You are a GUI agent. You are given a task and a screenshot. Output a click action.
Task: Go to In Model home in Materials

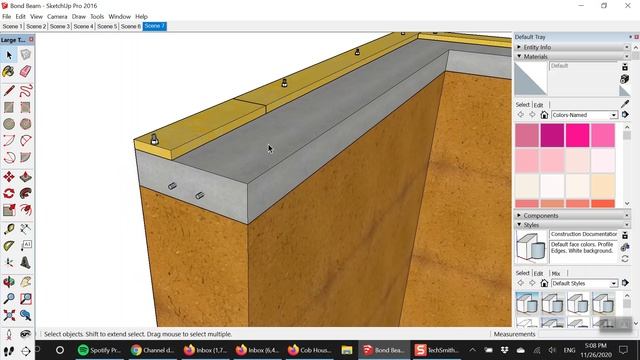click(544, 115)
